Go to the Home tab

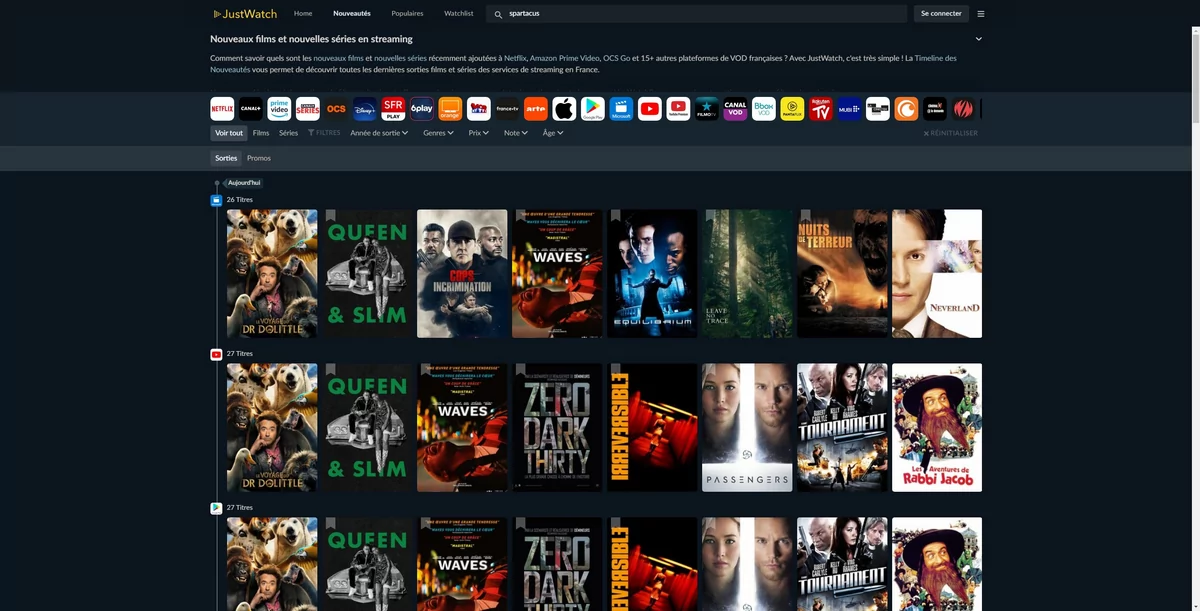[303, 14]
